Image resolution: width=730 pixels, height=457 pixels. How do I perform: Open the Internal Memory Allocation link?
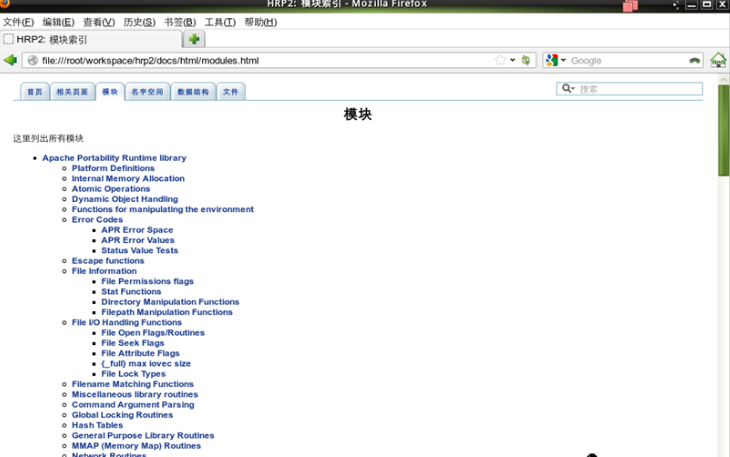pos(128,178)
